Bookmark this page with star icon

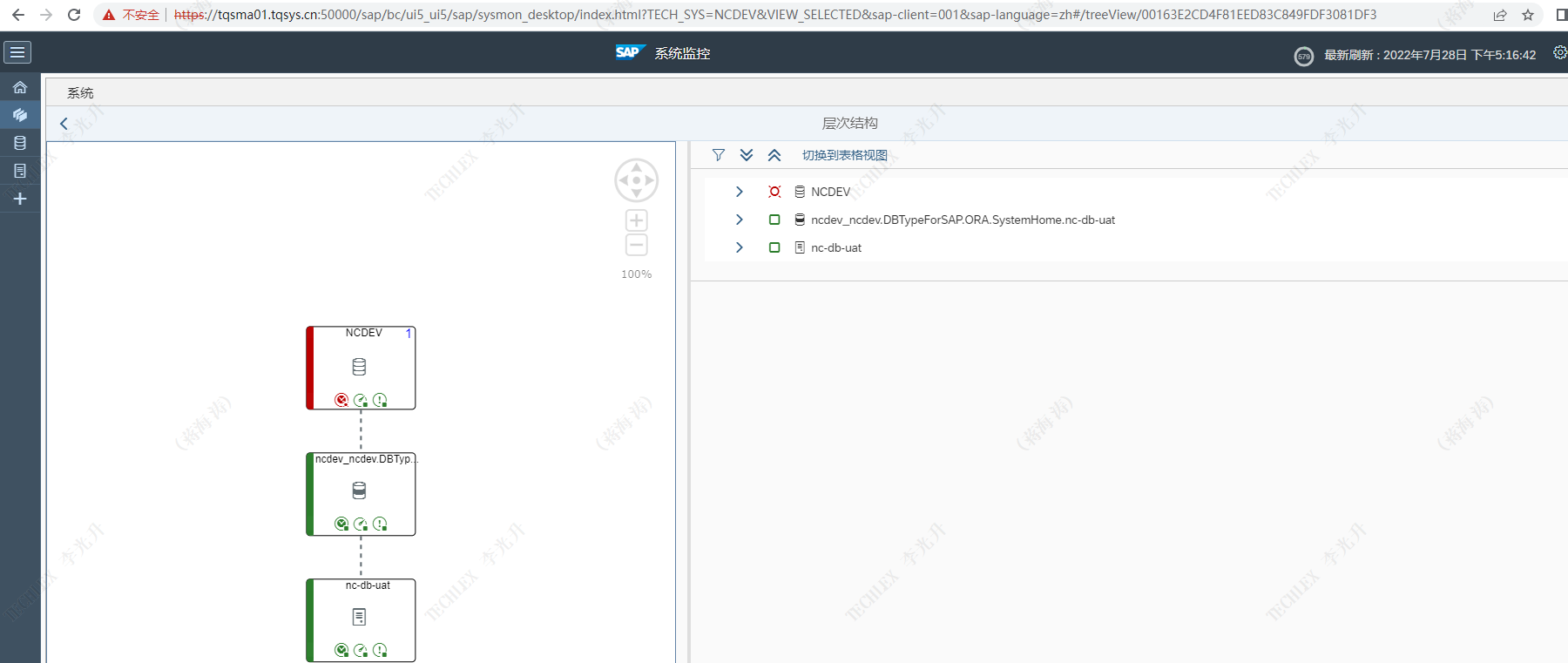[1528, 15]
